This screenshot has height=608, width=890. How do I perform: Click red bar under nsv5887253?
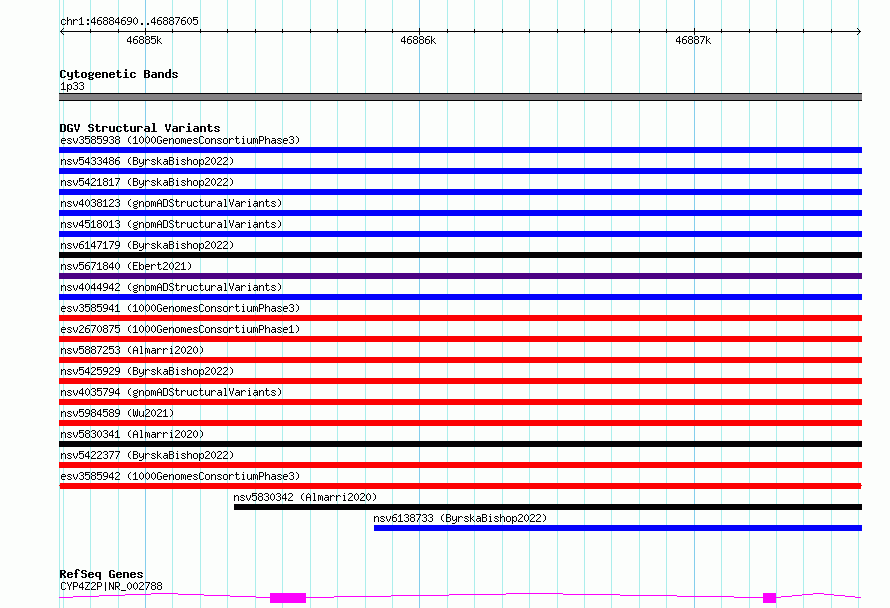pos(460,360)
